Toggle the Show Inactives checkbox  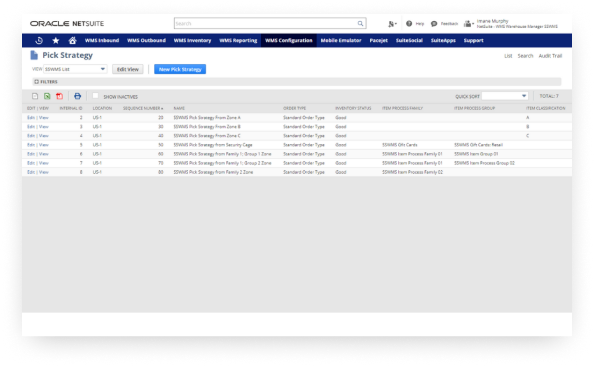(95, 96)
